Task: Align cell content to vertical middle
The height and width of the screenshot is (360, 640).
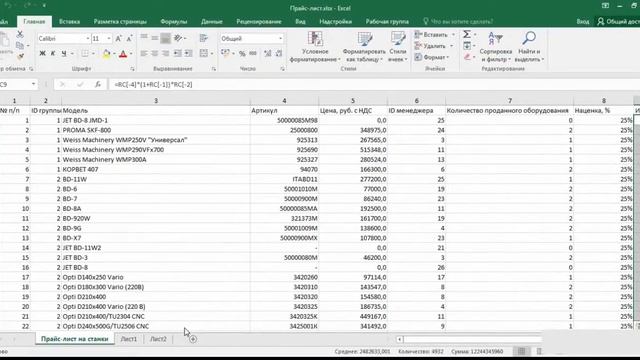Action: tap(154, 38)
